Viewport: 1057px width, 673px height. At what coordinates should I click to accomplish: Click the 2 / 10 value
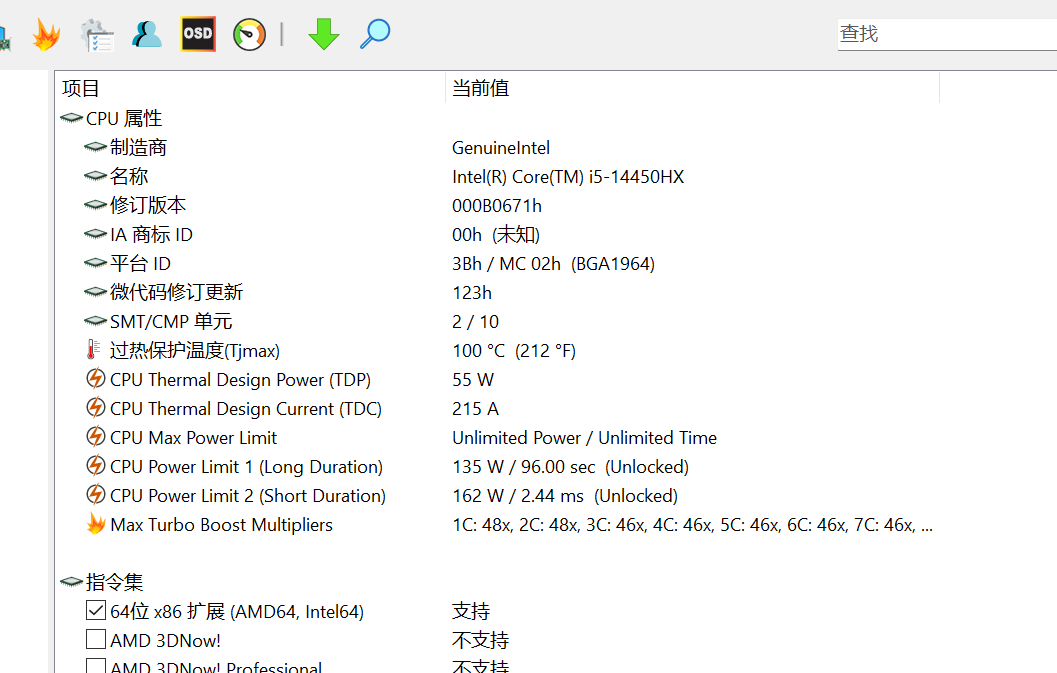coord(475,322)
